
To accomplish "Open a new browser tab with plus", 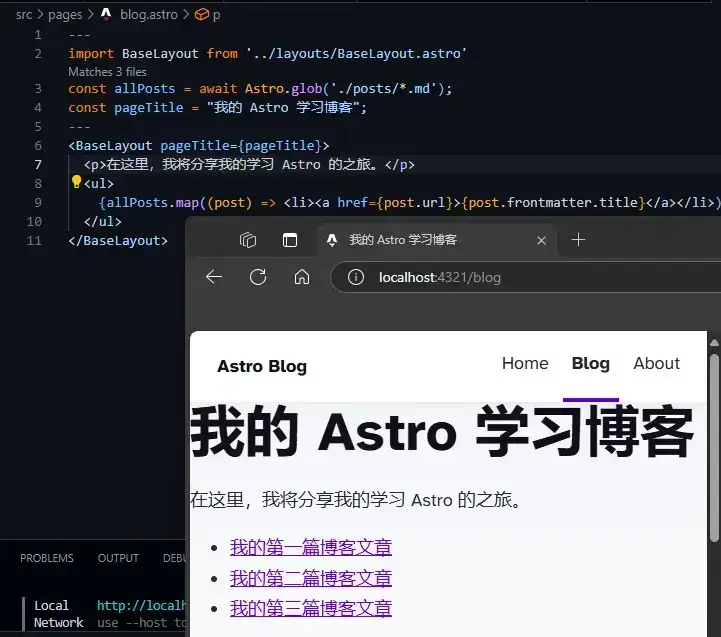I will click(578, 240).
